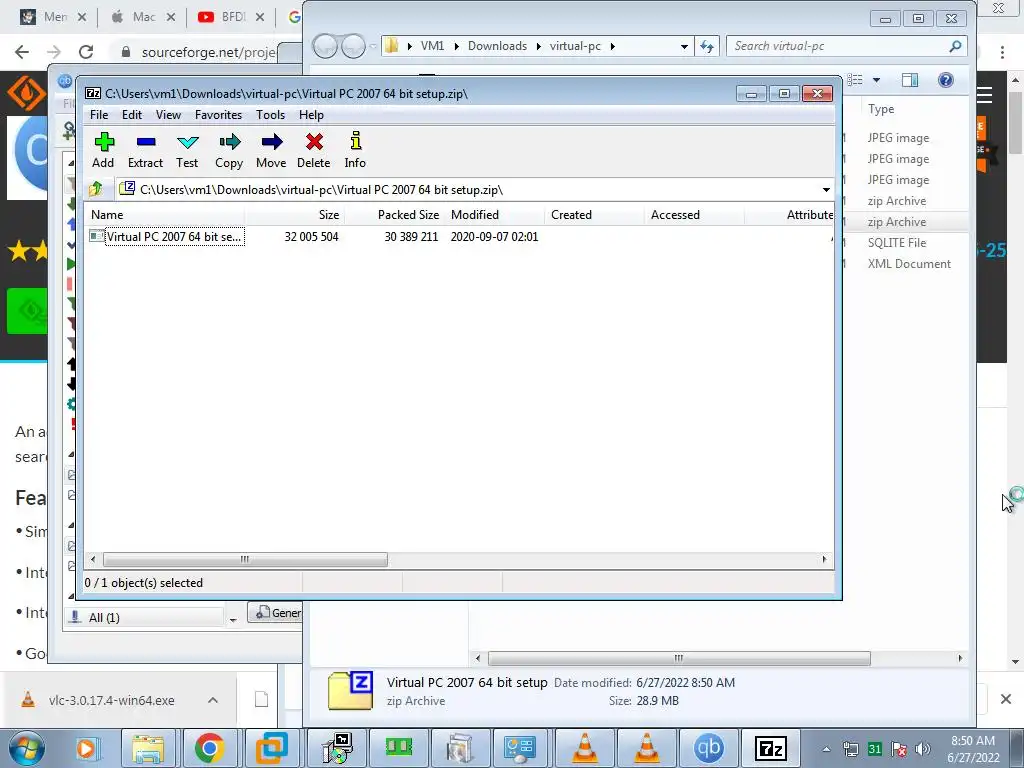This screenshot has width=1024, height=768.
Task: Open the Favorites menu
Action: tap(219, 115)
